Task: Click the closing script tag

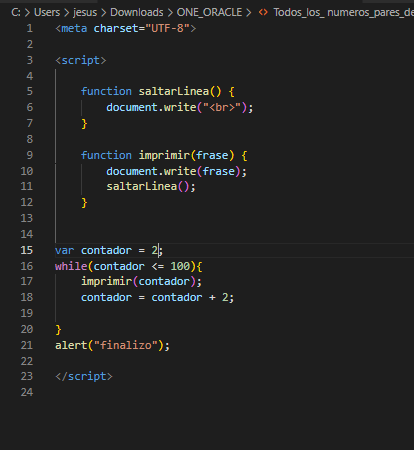Action: click(x=84, y=376)
